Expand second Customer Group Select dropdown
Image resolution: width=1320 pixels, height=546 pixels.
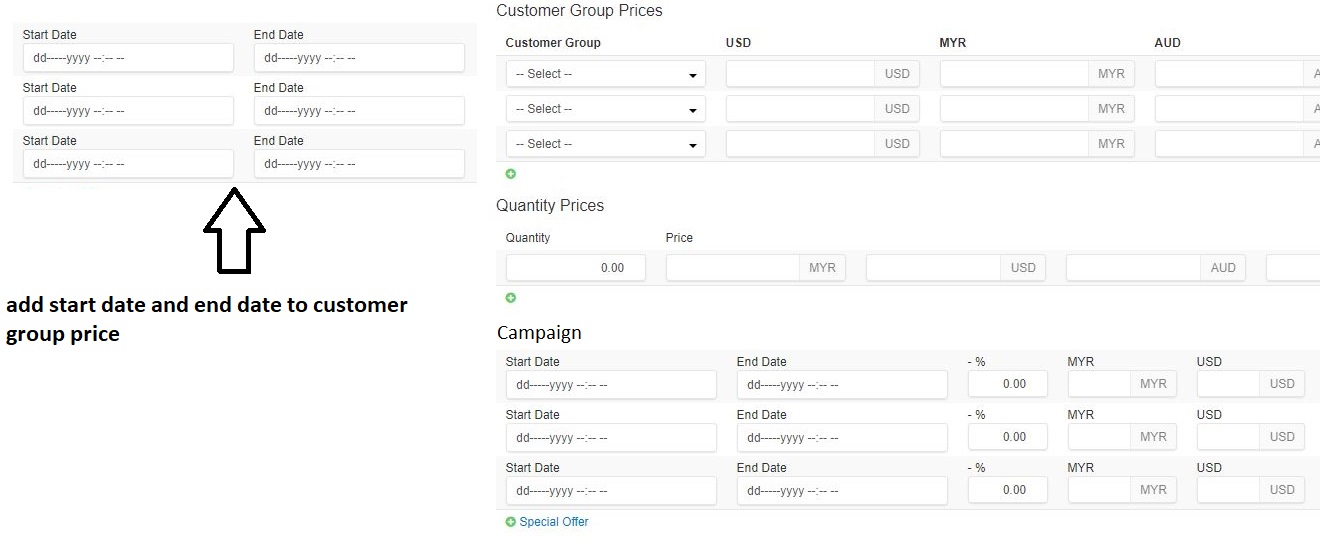coord(605,109)
